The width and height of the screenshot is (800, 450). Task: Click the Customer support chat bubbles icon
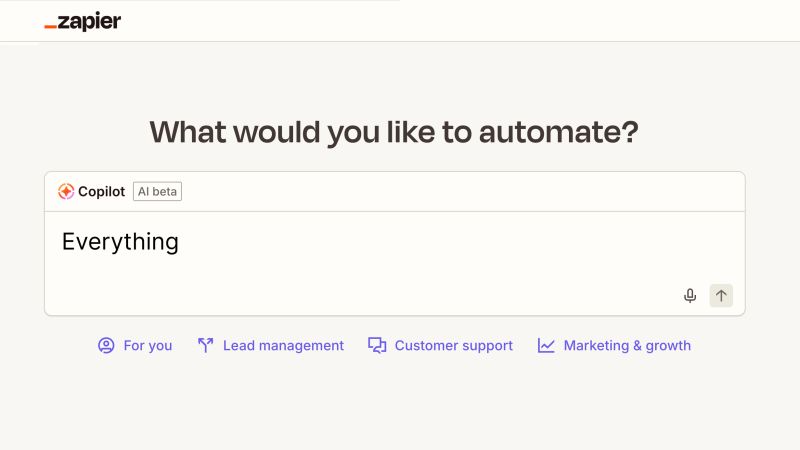[x=377, y=345]
